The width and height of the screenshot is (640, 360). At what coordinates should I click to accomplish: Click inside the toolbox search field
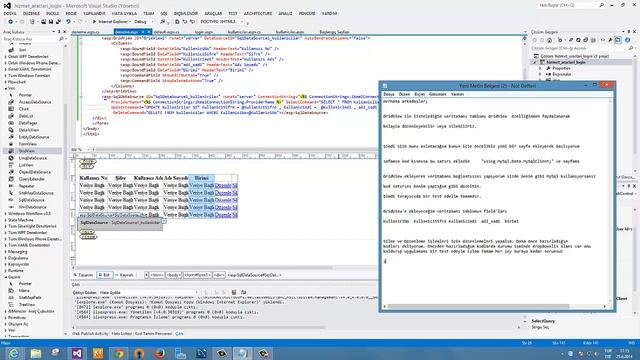tap(31, 39)
